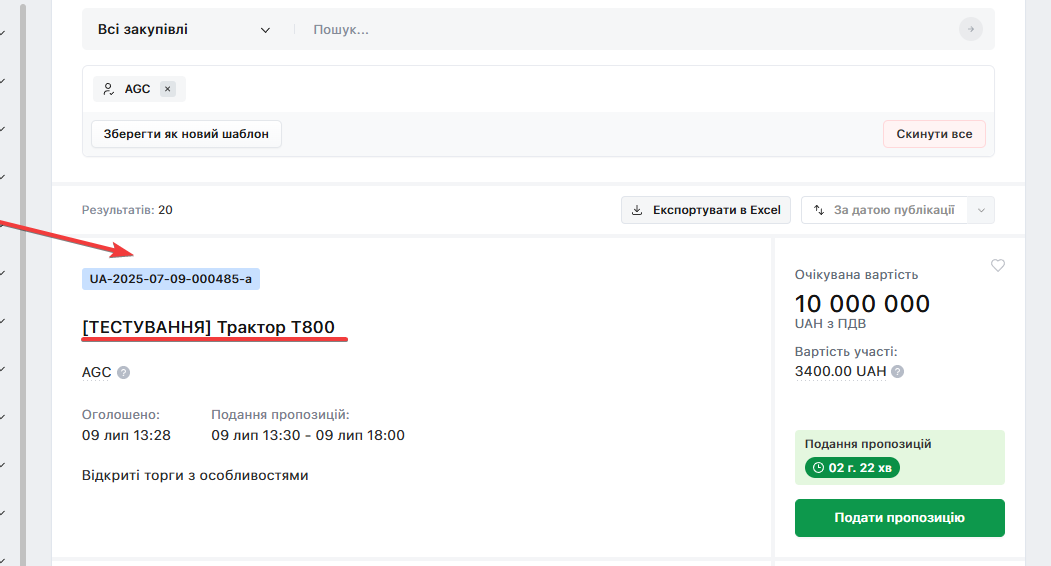This screenshot has height=566, width=1051.
Task: Click help icon next to AGC organization
Action: click(x=123, y=373)
